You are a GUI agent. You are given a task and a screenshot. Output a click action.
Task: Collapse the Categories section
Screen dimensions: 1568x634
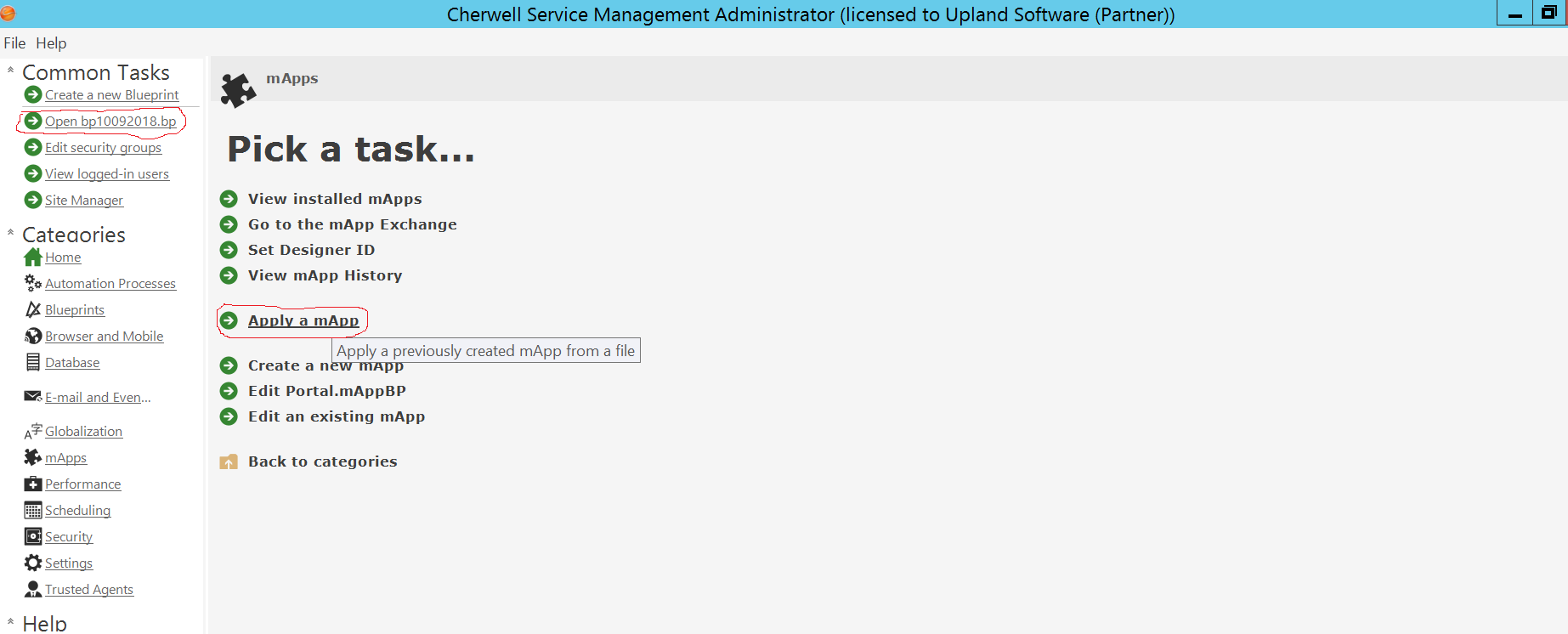(x=10, y=233)
